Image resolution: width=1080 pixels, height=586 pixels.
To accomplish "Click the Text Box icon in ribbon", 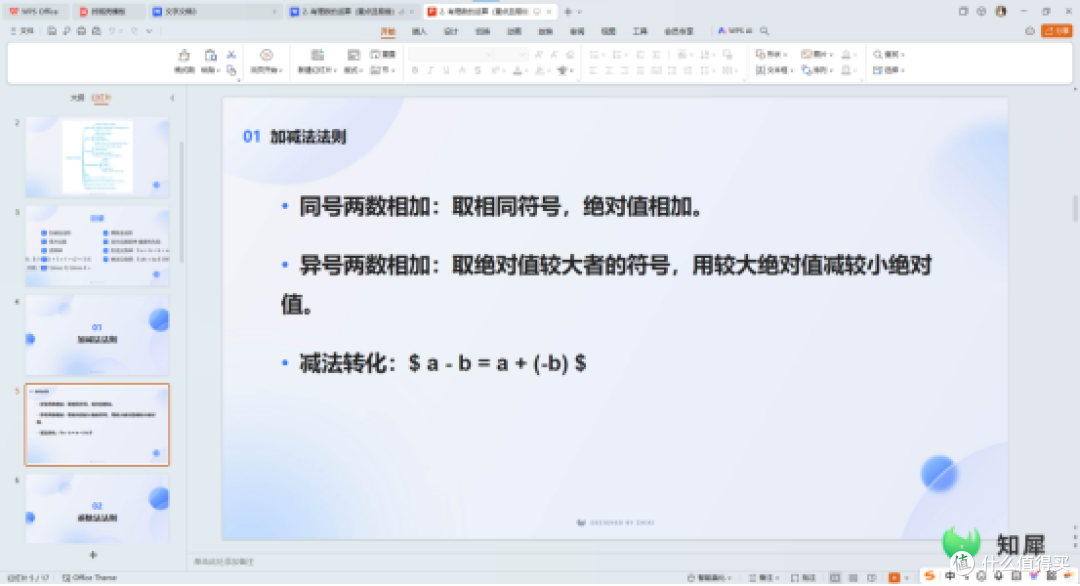I will (760, 70).
